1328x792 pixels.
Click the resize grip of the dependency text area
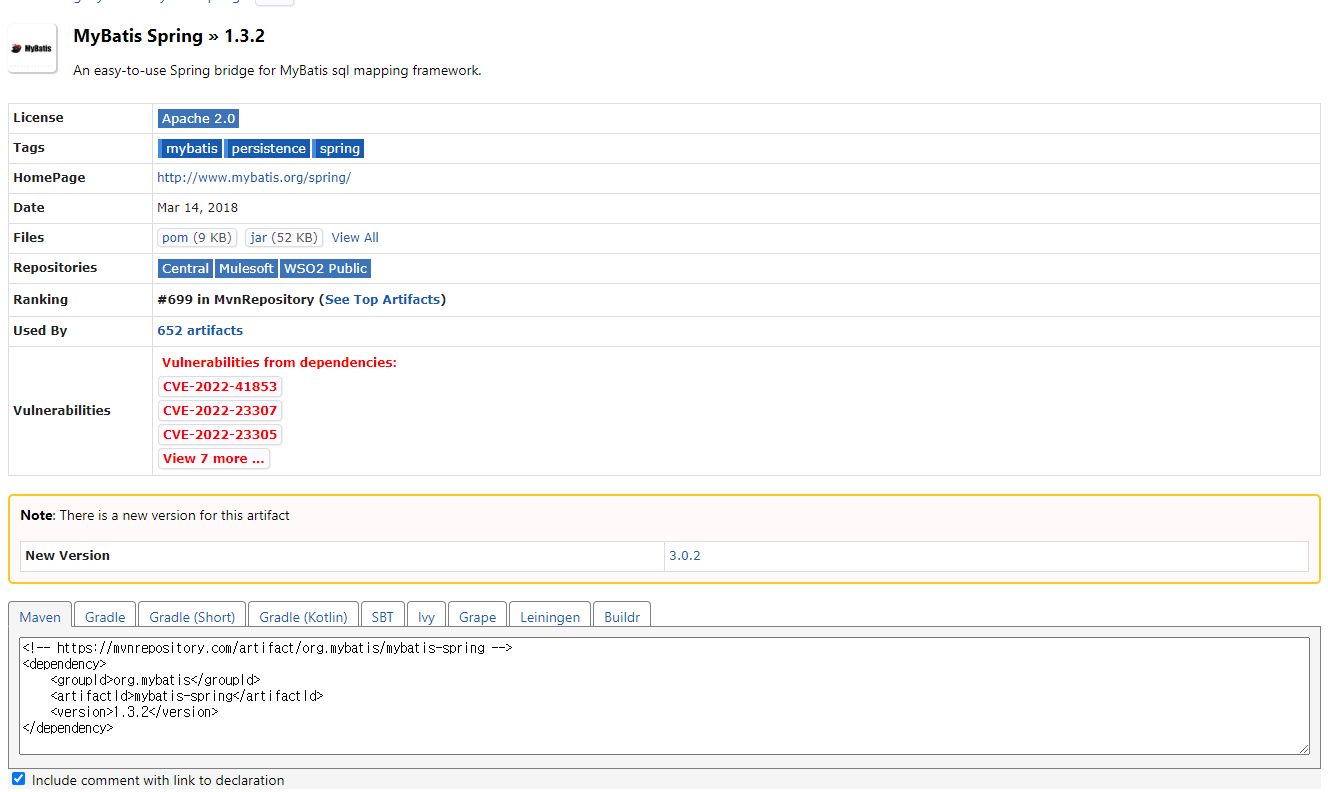pos(1304,749)
